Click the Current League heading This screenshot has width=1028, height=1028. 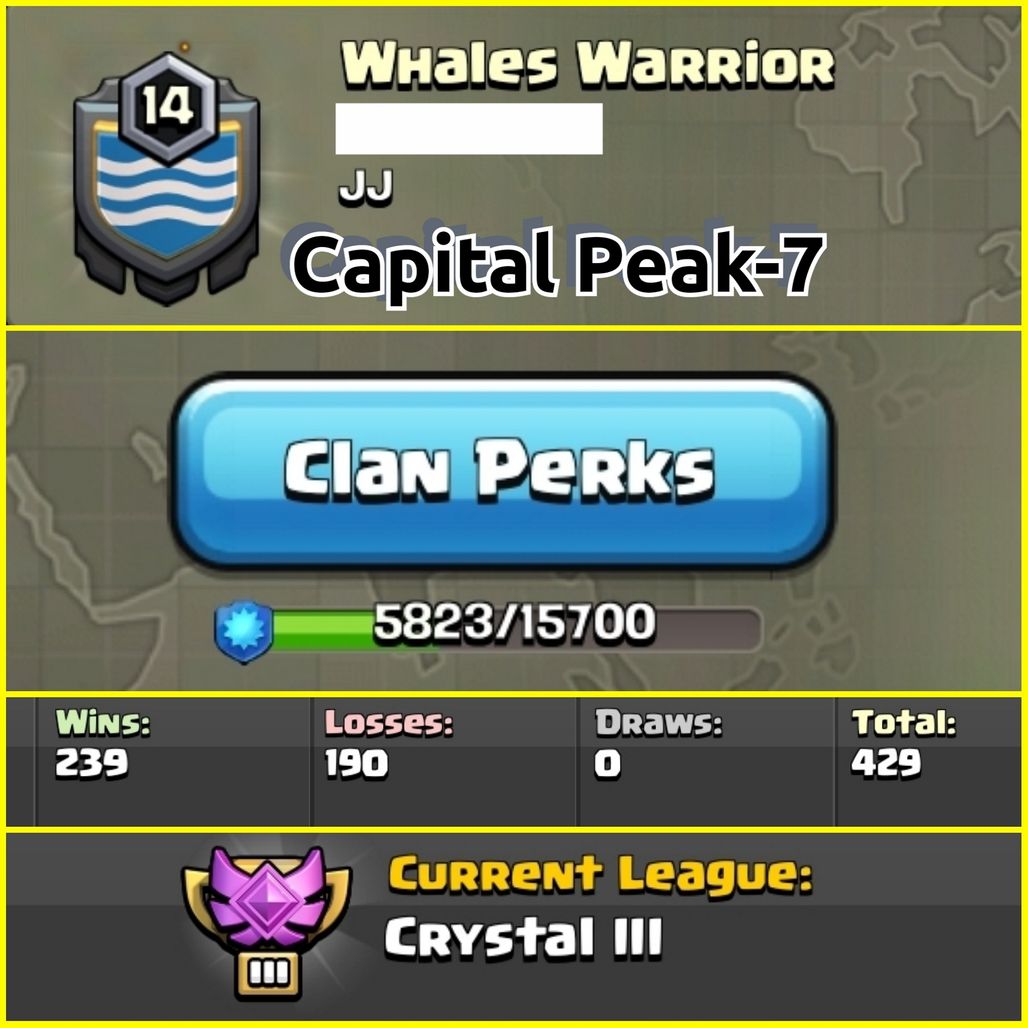pyautogui.click(x=601, y=875)
